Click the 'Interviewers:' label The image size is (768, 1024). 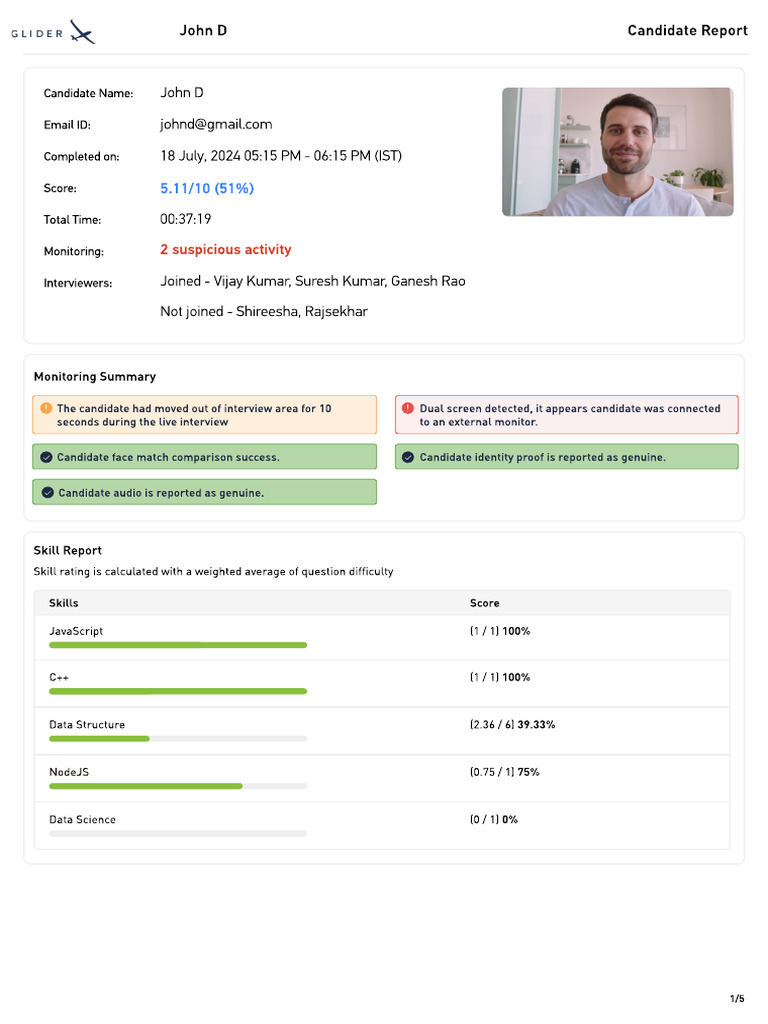click(78, 283)
